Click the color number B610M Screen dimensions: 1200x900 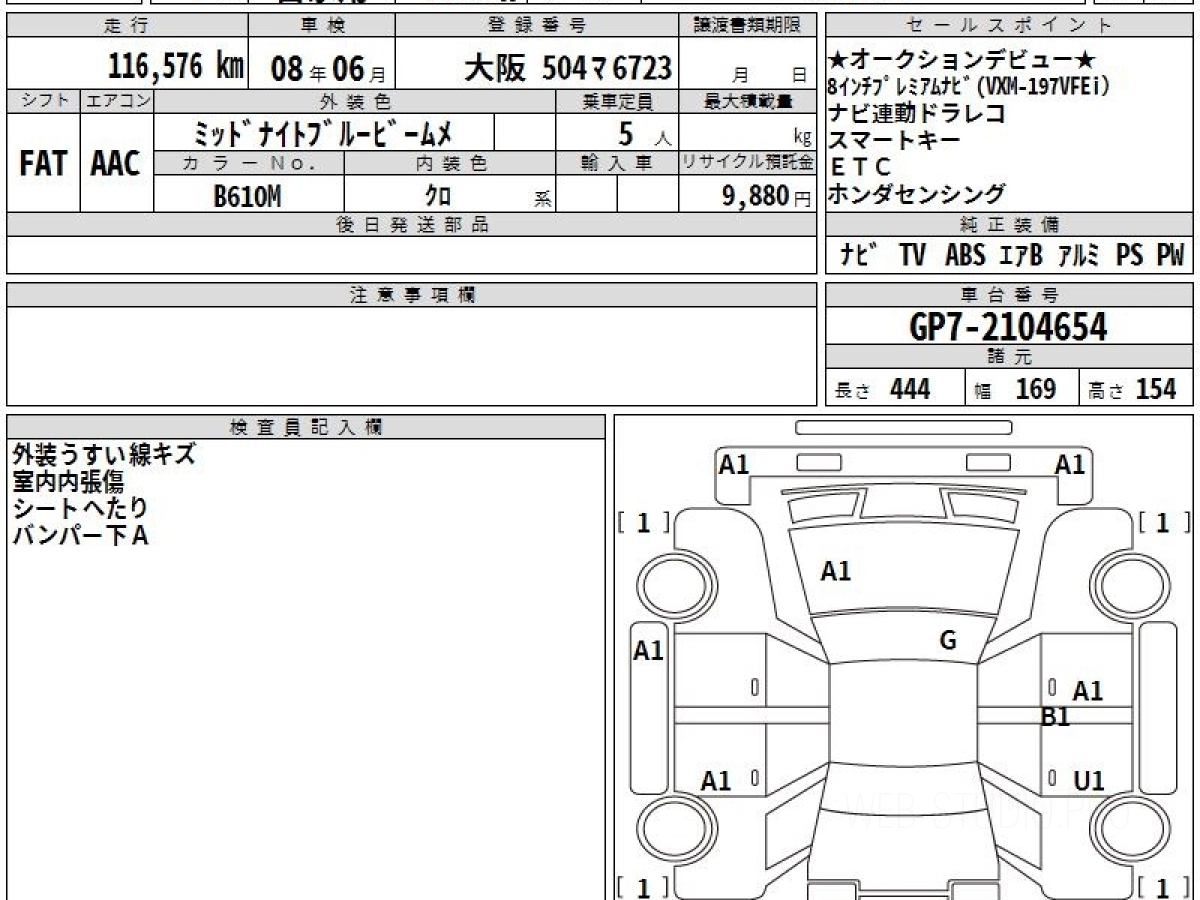click(247, 197)
